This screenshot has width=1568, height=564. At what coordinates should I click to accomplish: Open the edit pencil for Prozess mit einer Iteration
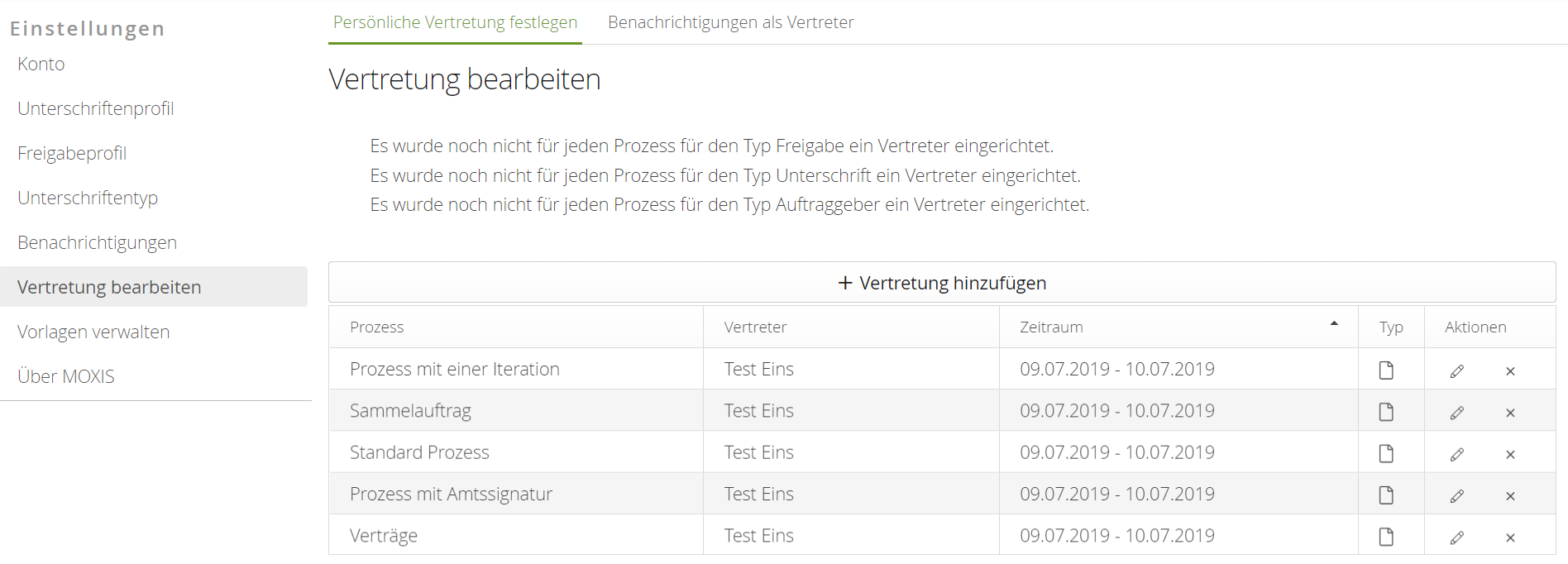pyautogui.click(x=1457, y=370)
